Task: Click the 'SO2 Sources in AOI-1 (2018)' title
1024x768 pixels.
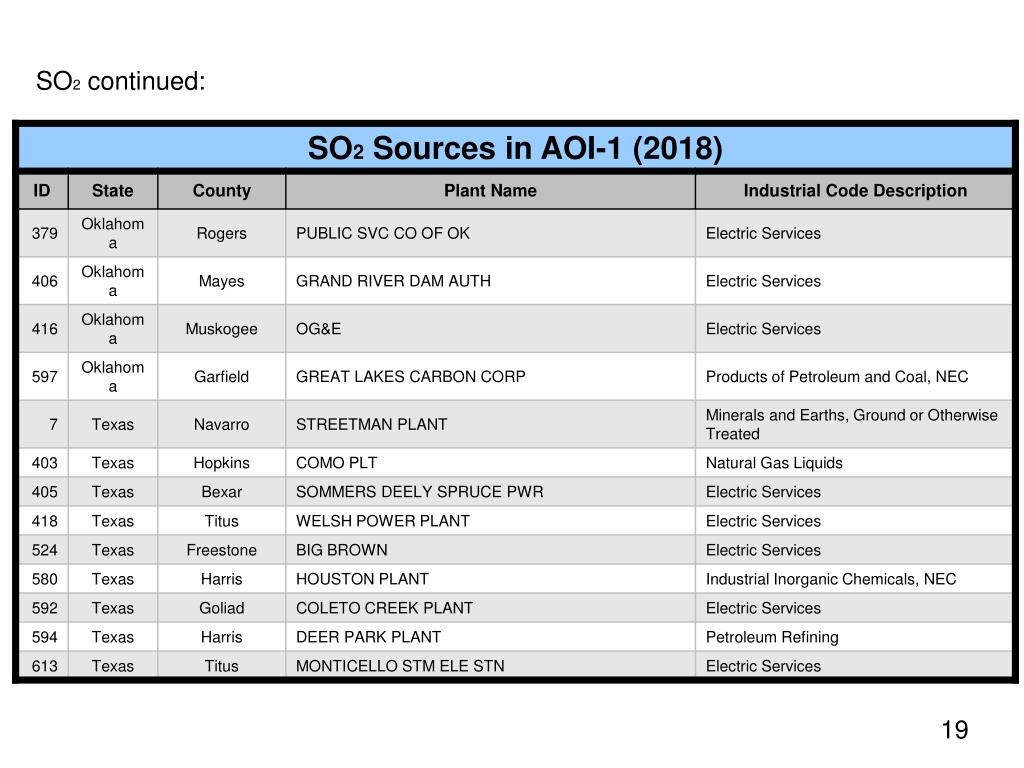Action: click(515, 148)
